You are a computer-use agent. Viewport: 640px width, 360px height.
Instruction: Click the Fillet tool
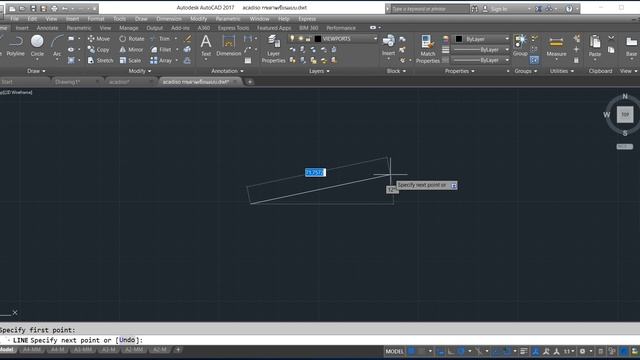coord(161,50)
